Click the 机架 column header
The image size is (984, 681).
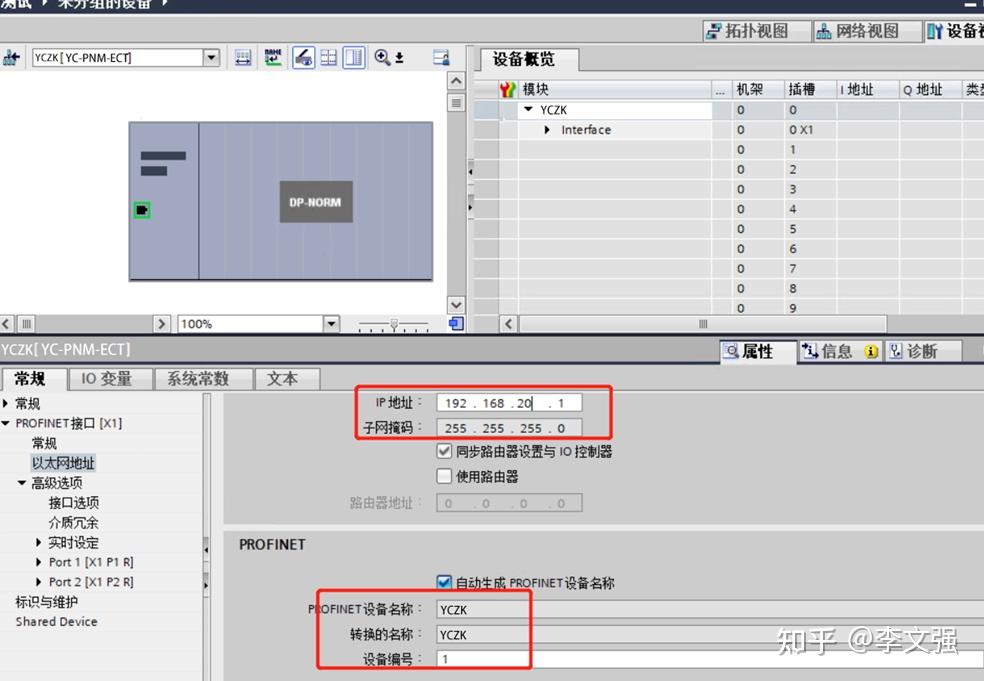click(757, 90)
